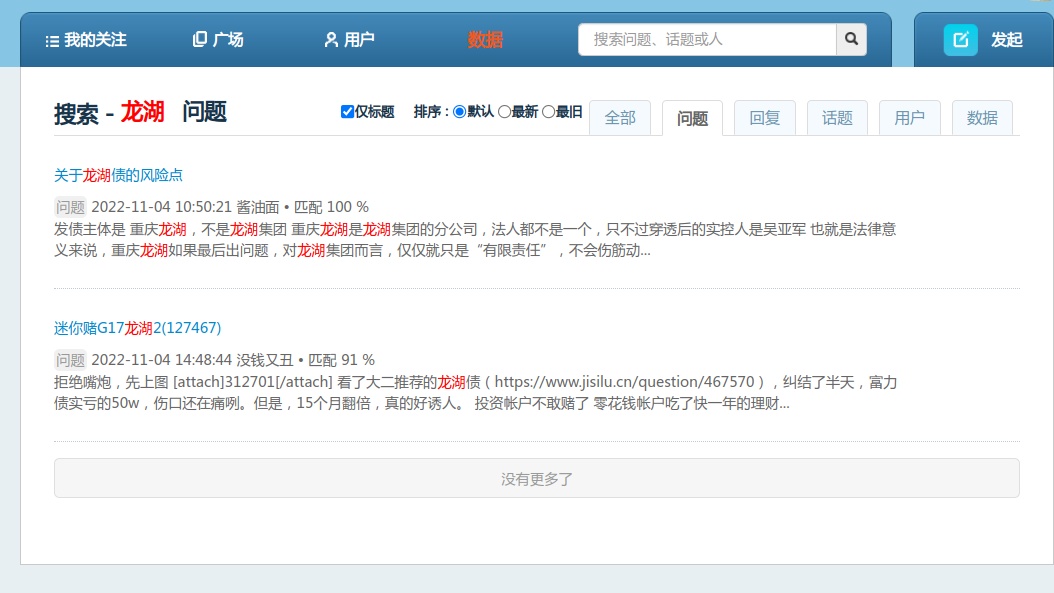
Task: Switch to the 用户 results tab
Action: tap(910, 118)
